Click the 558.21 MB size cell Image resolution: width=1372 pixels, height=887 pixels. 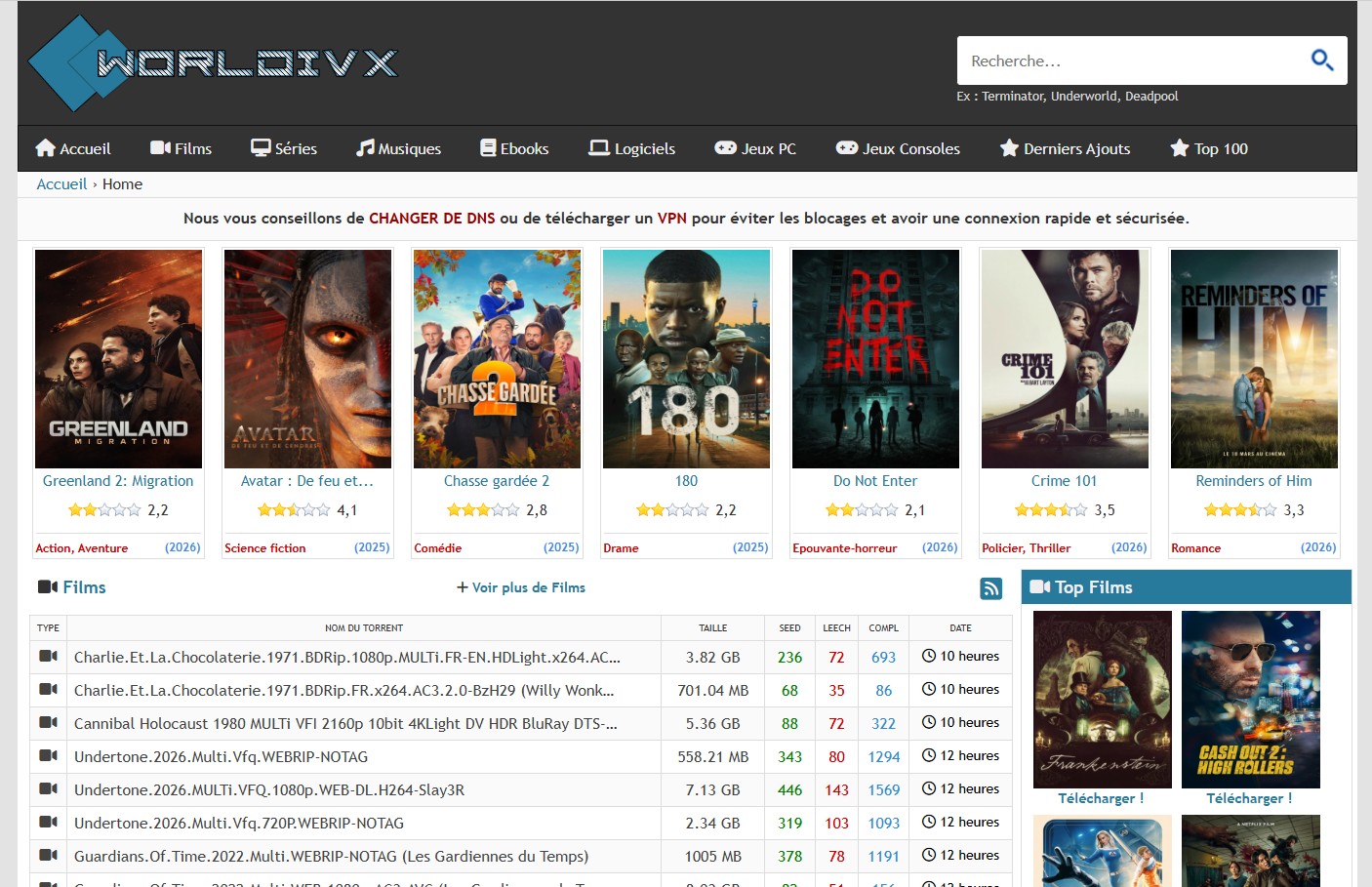tap(713, 757)
